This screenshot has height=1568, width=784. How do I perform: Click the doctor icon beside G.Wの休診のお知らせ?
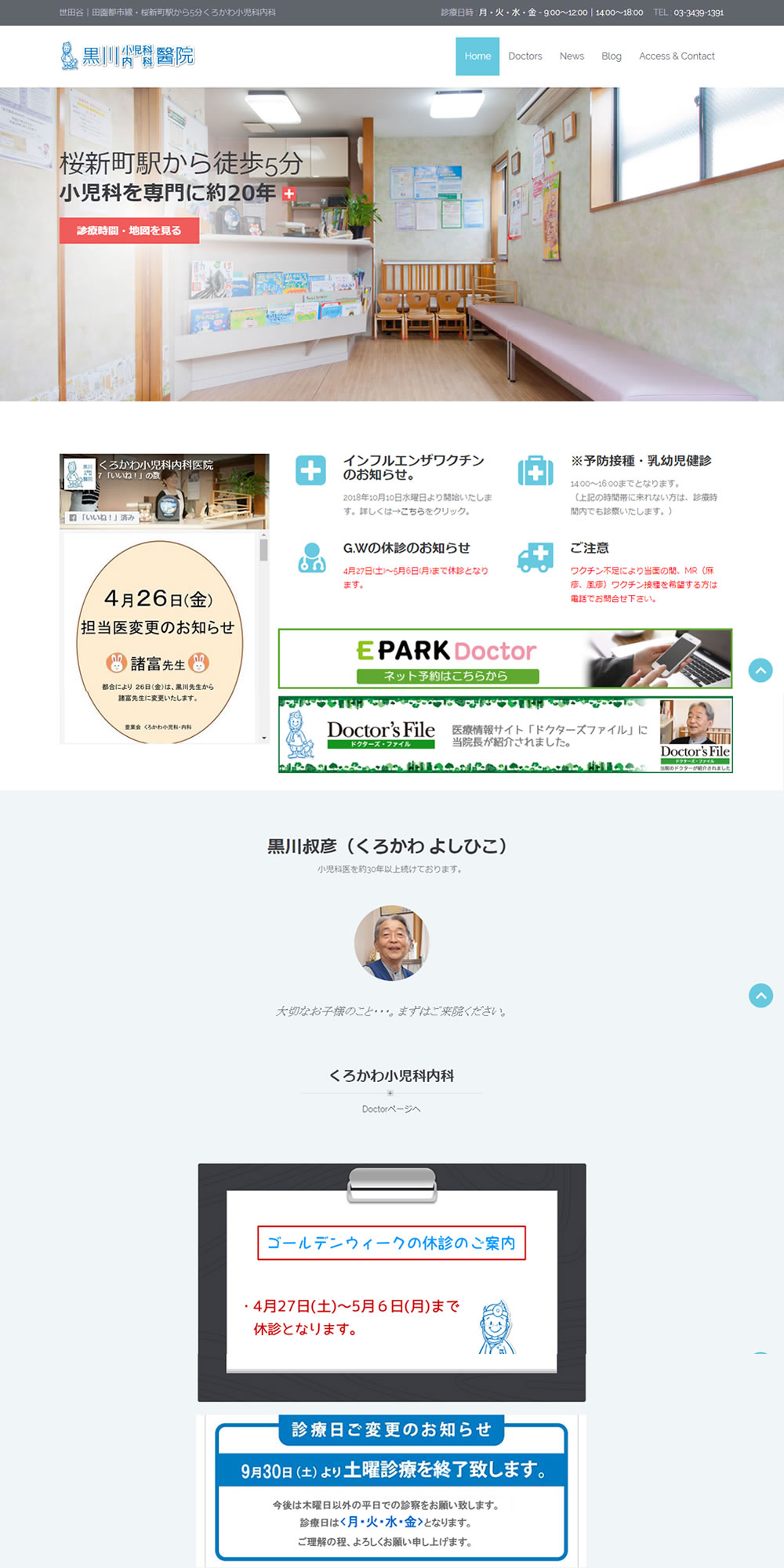(x=311, y=557)
